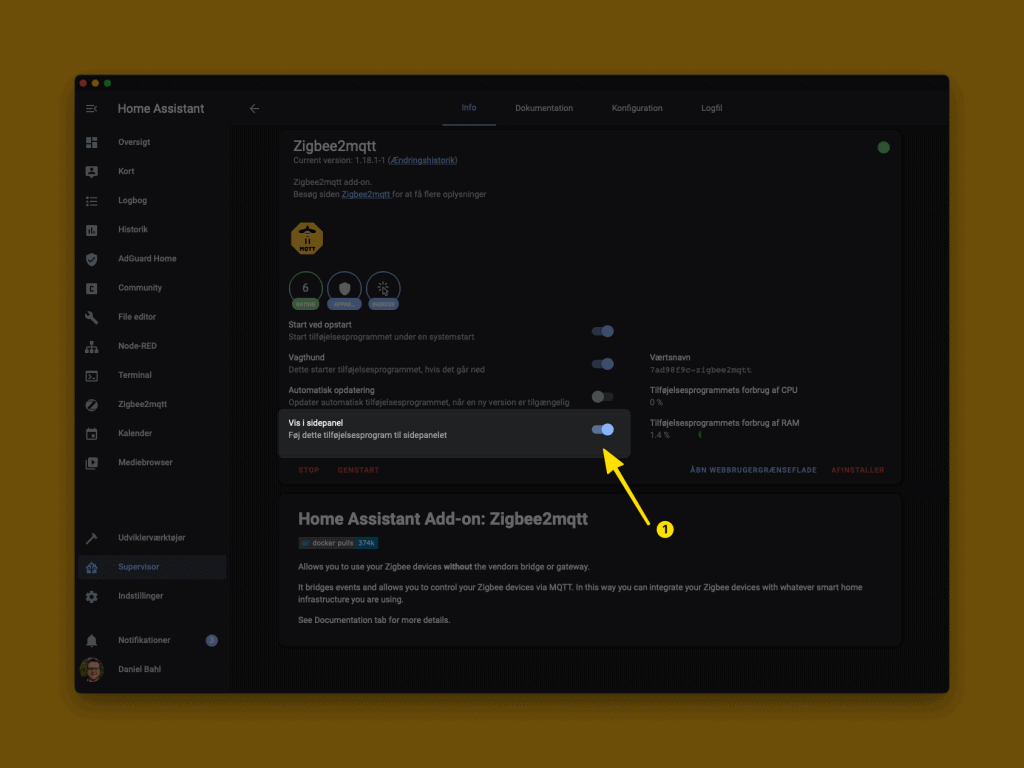
Task: Click the Ingress badge icon
Action: click(x=383, y=291)
